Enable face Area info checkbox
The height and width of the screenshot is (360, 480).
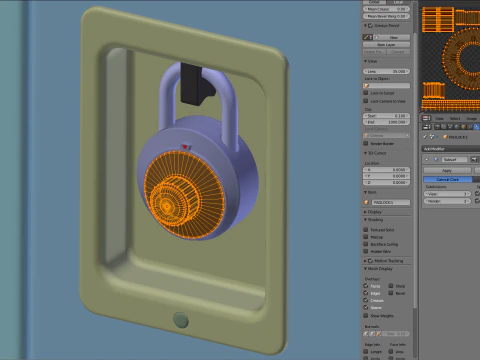tap(391, 352)
